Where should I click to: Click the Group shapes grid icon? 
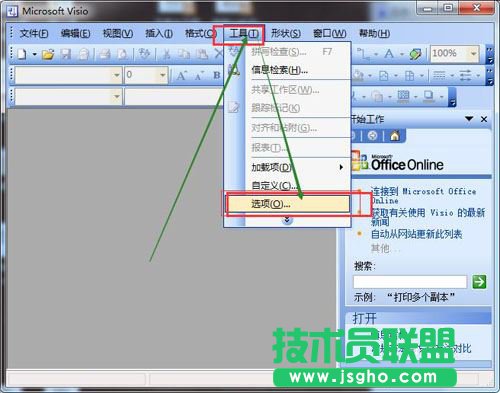point(403,96)
